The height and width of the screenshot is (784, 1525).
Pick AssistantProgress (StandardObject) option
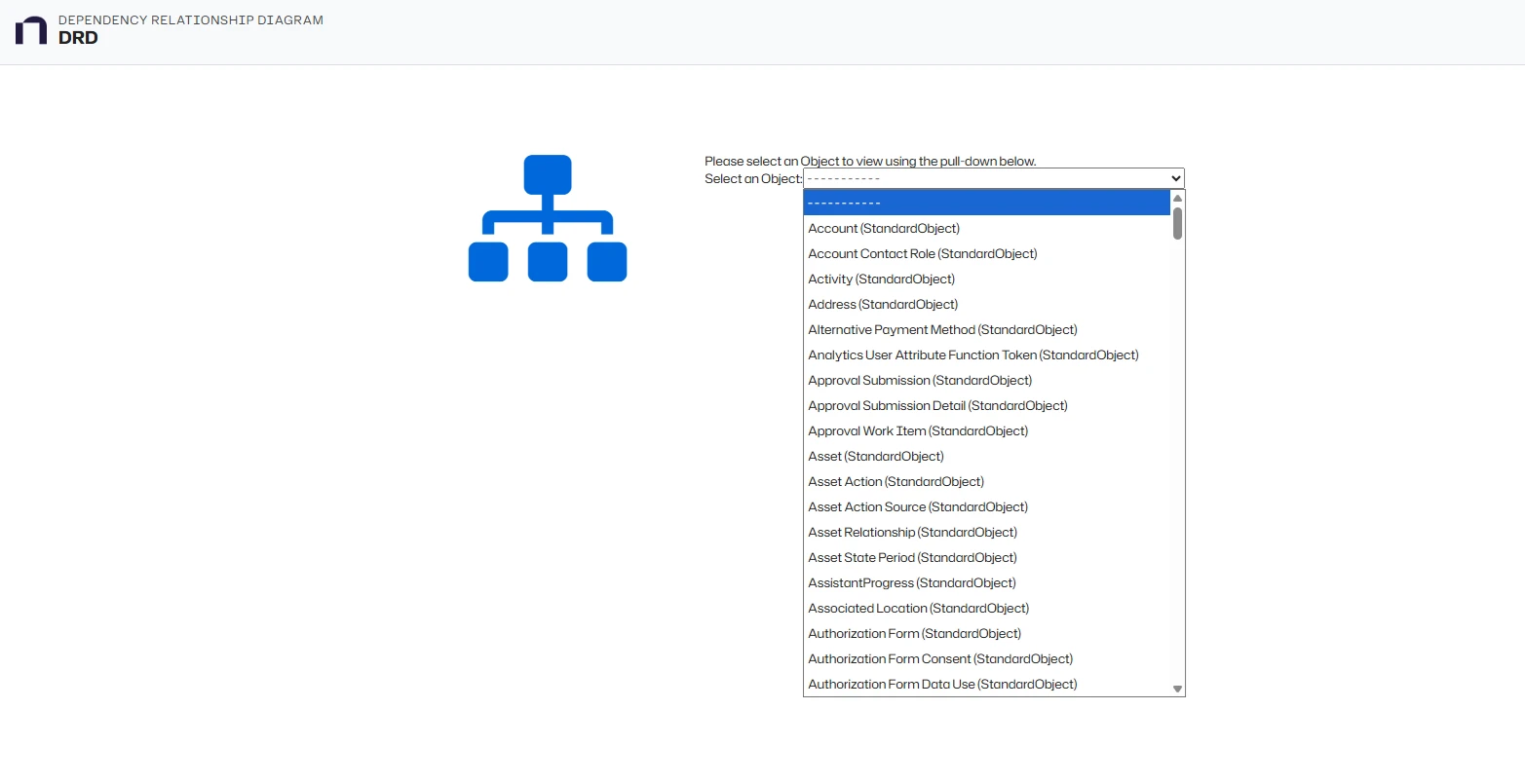912,582
